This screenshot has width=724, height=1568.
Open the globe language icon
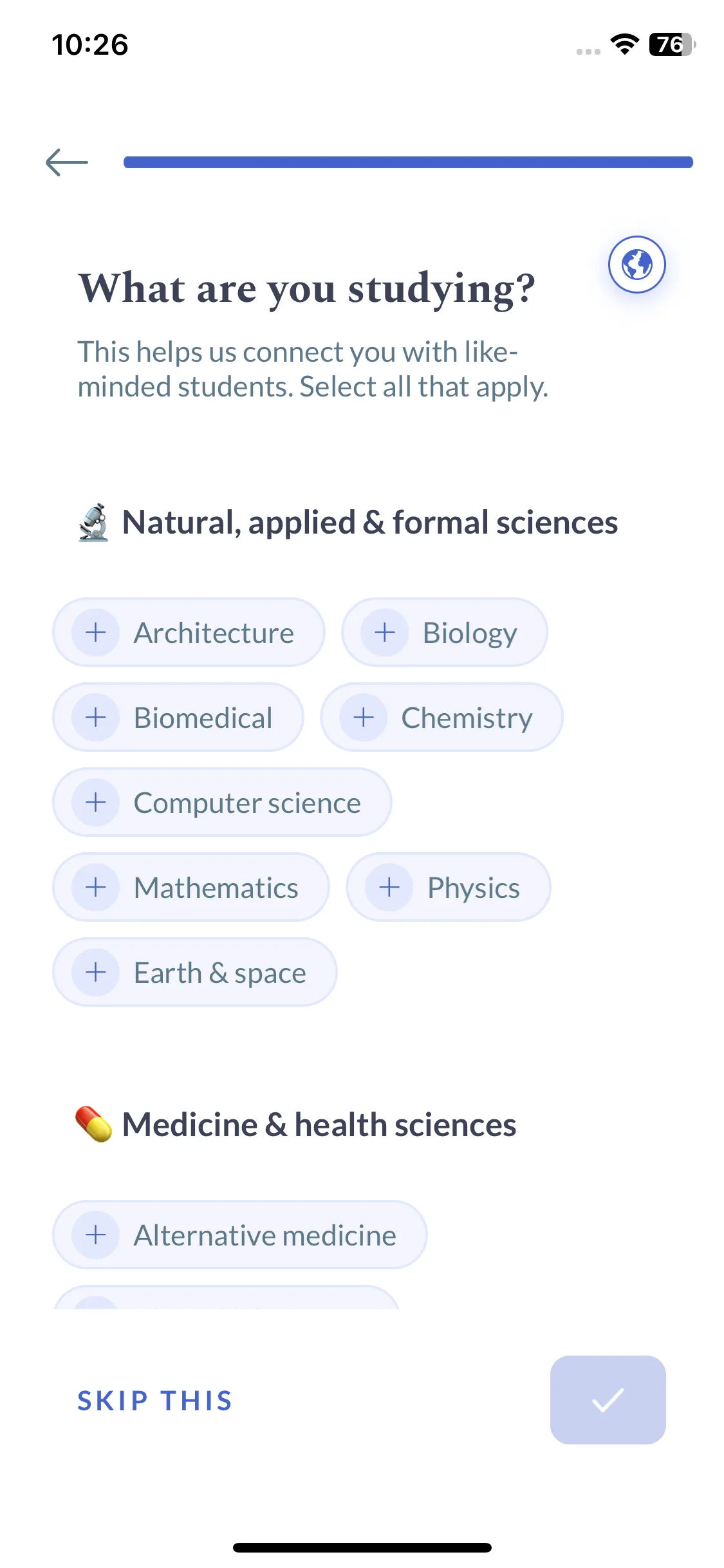click(x=636, y=265)
